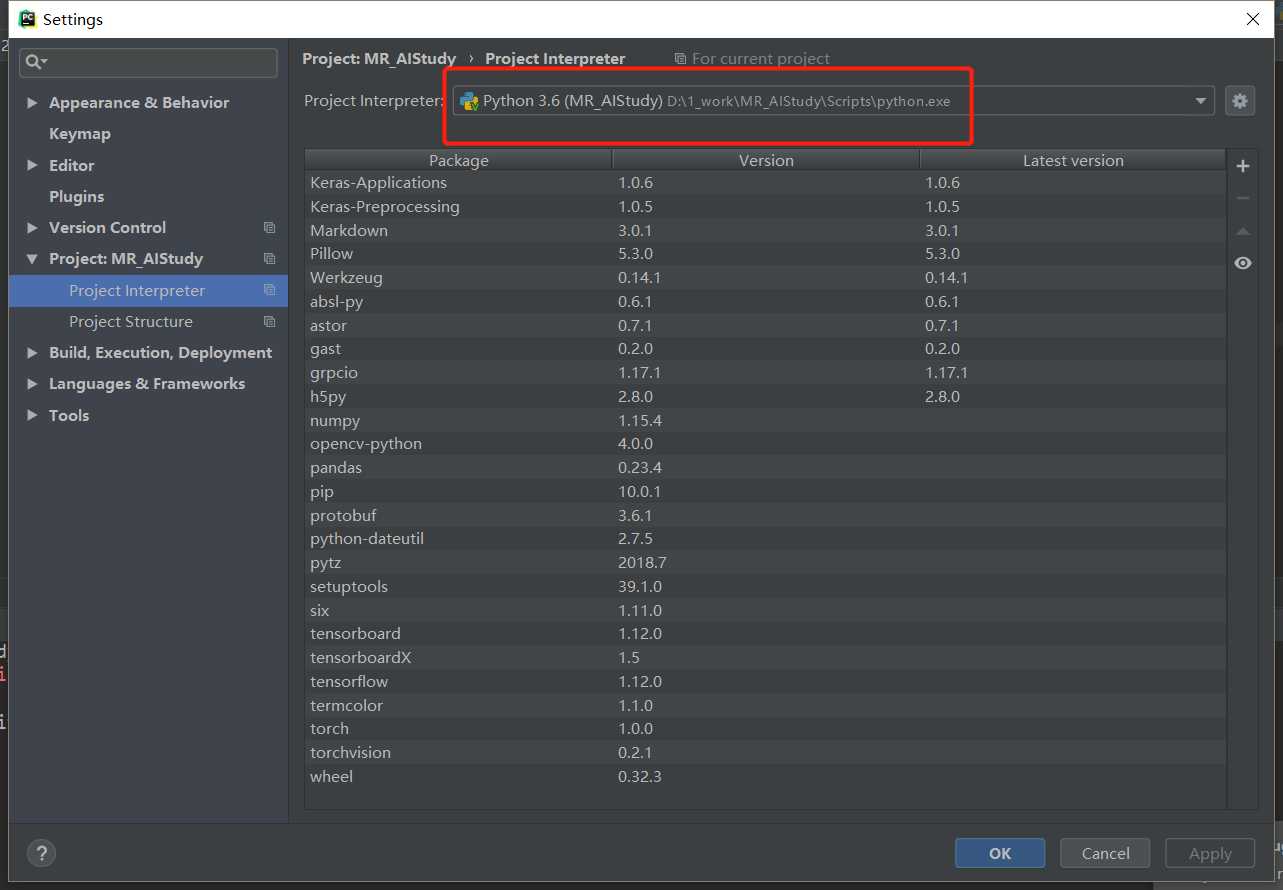Image resolution: width=1283 pixels, height=890 pixels.
Task: Open the Plugins settings page
Action: (x=77, y=197)
